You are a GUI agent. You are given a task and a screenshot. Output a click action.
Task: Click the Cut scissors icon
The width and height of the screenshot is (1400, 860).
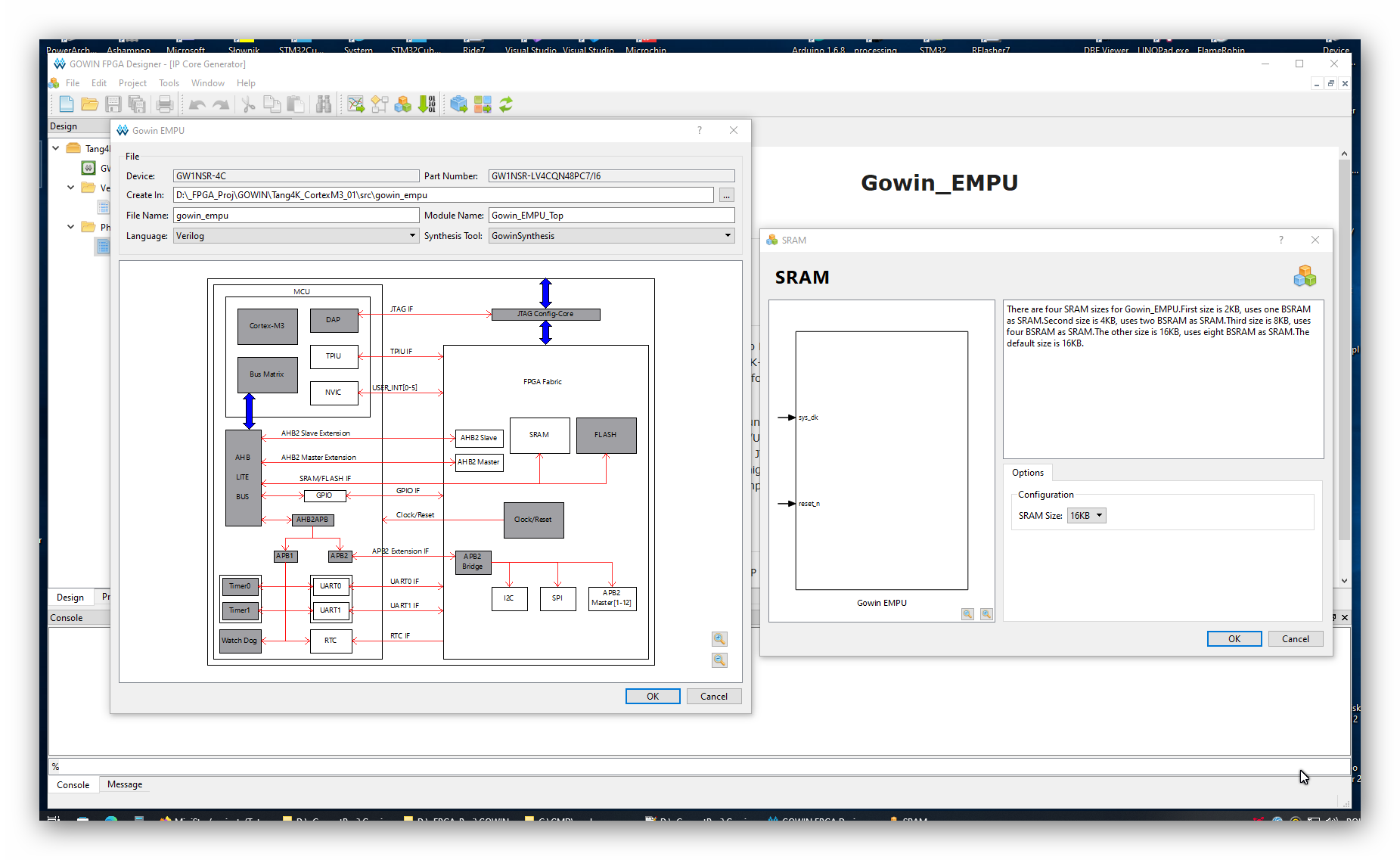[x=248, y=104]
